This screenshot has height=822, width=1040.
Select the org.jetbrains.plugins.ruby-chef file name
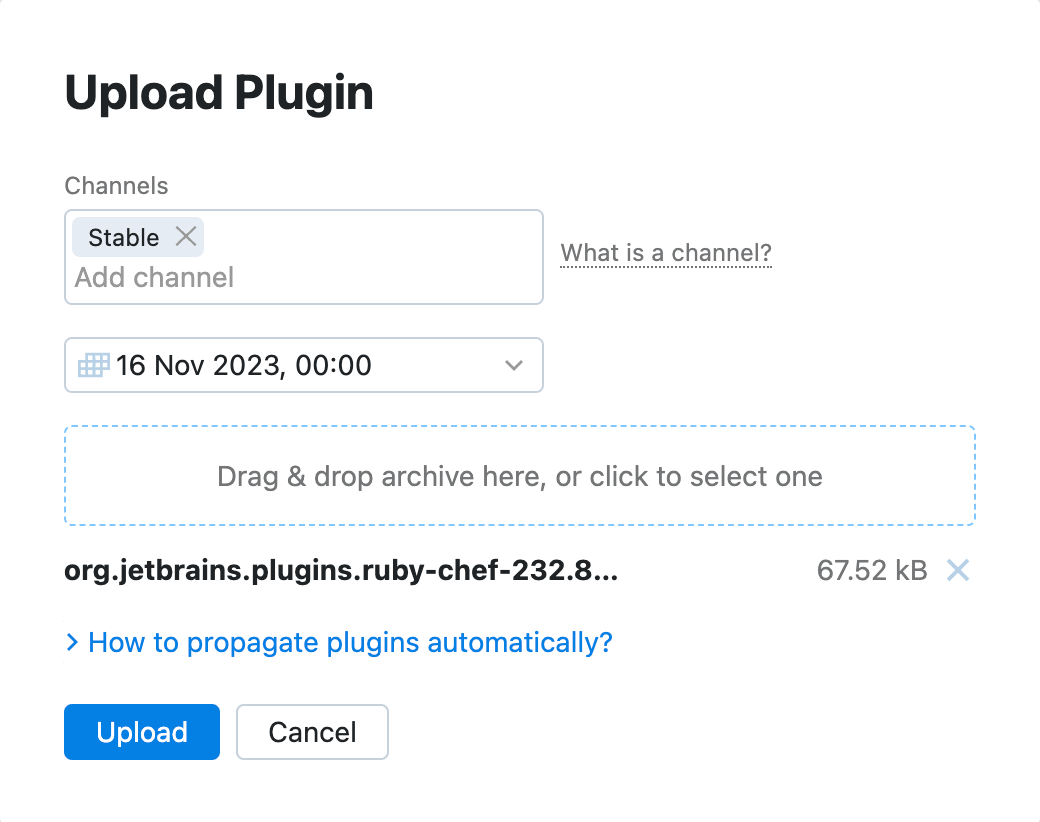(340, 570)
